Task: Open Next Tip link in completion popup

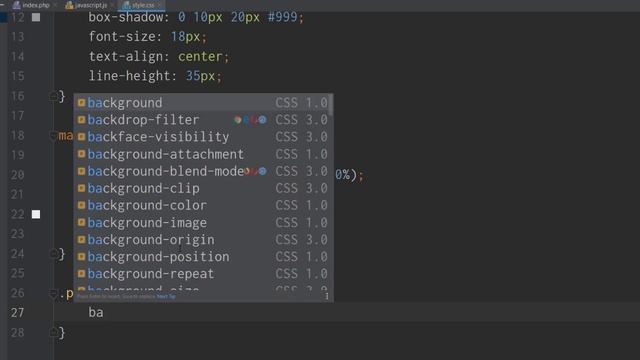Action: [x=166, y=296]
